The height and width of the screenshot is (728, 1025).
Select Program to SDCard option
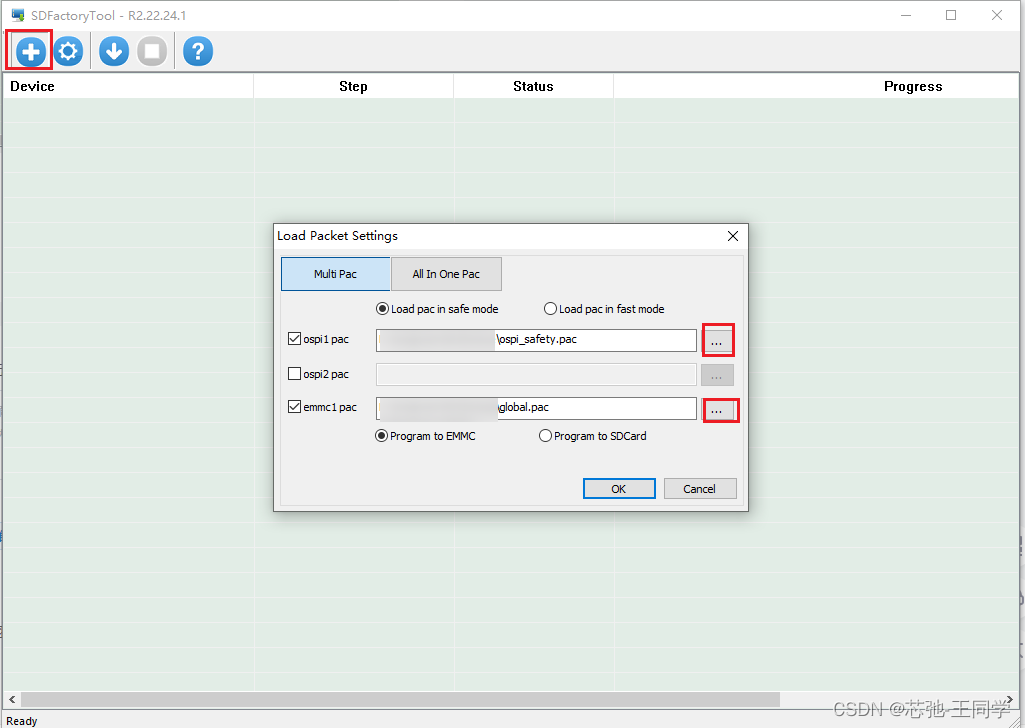click(545, 435)
